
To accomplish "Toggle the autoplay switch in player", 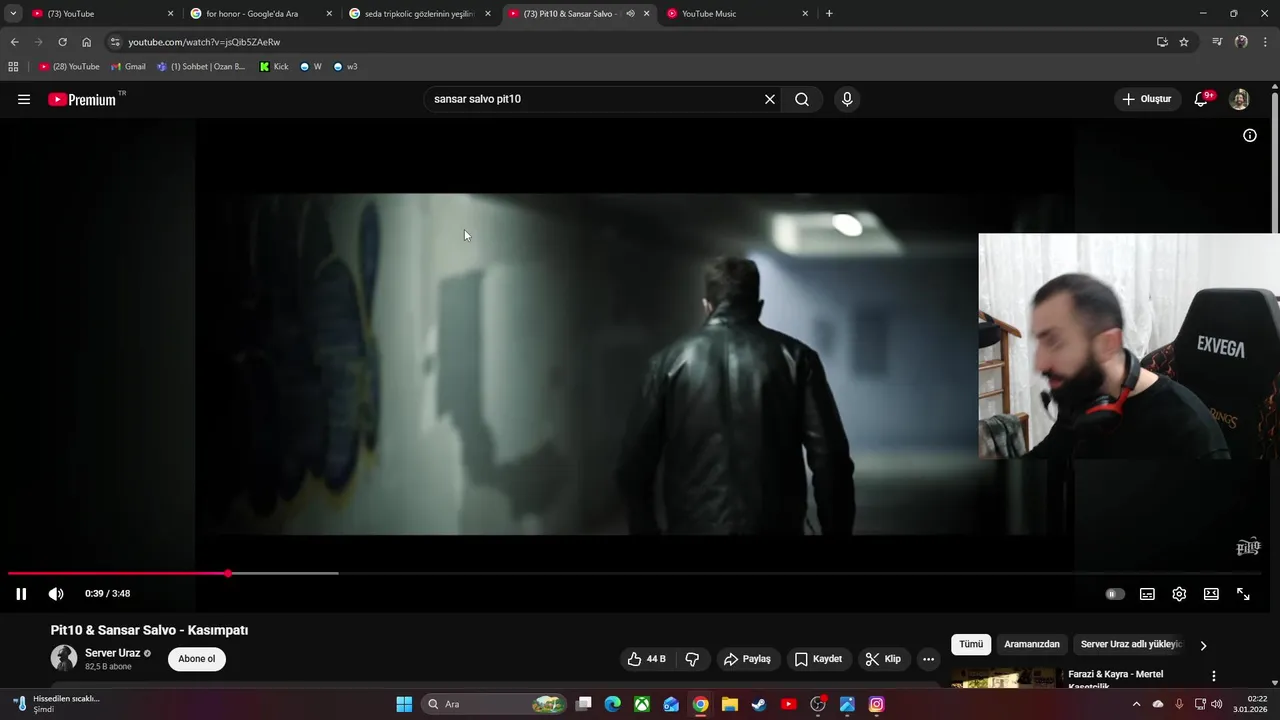I will coord(1115,594).
